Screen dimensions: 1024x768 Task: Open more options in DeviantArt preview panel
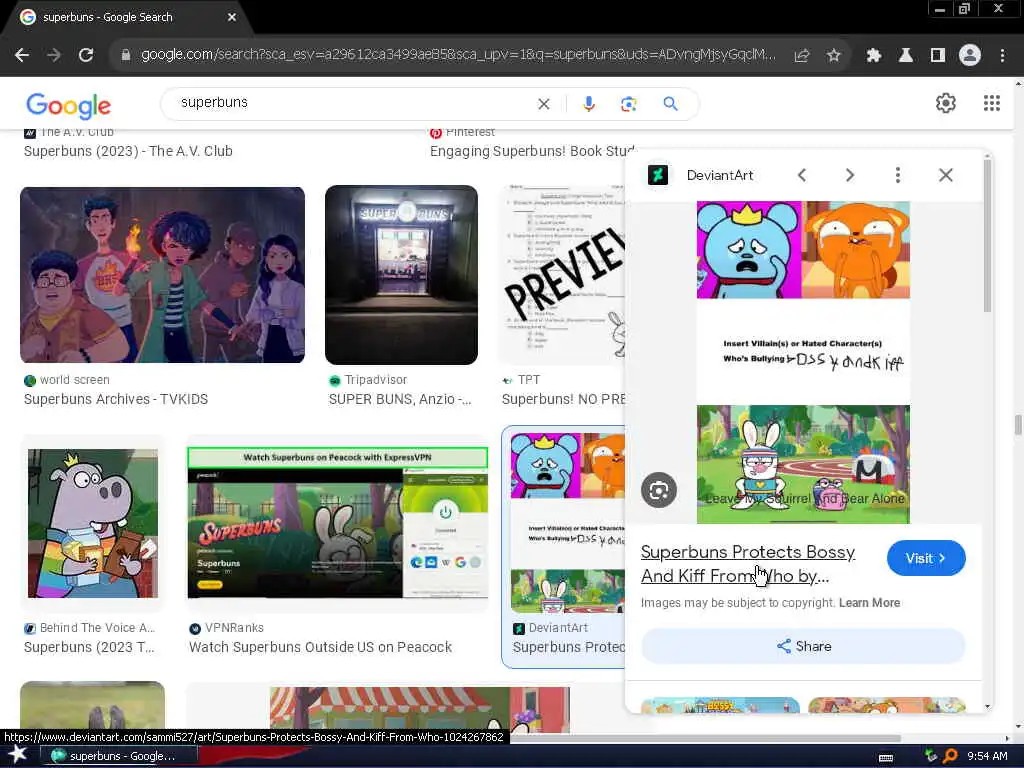[x=898, y=175]
